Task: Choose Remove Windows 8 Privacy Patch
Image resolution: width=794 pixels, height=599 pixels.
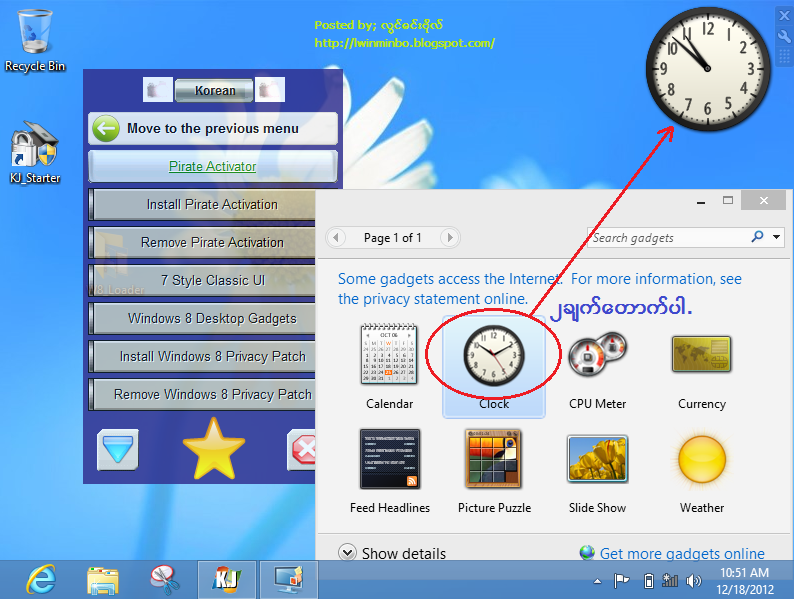Action: [x=203, y=394]
